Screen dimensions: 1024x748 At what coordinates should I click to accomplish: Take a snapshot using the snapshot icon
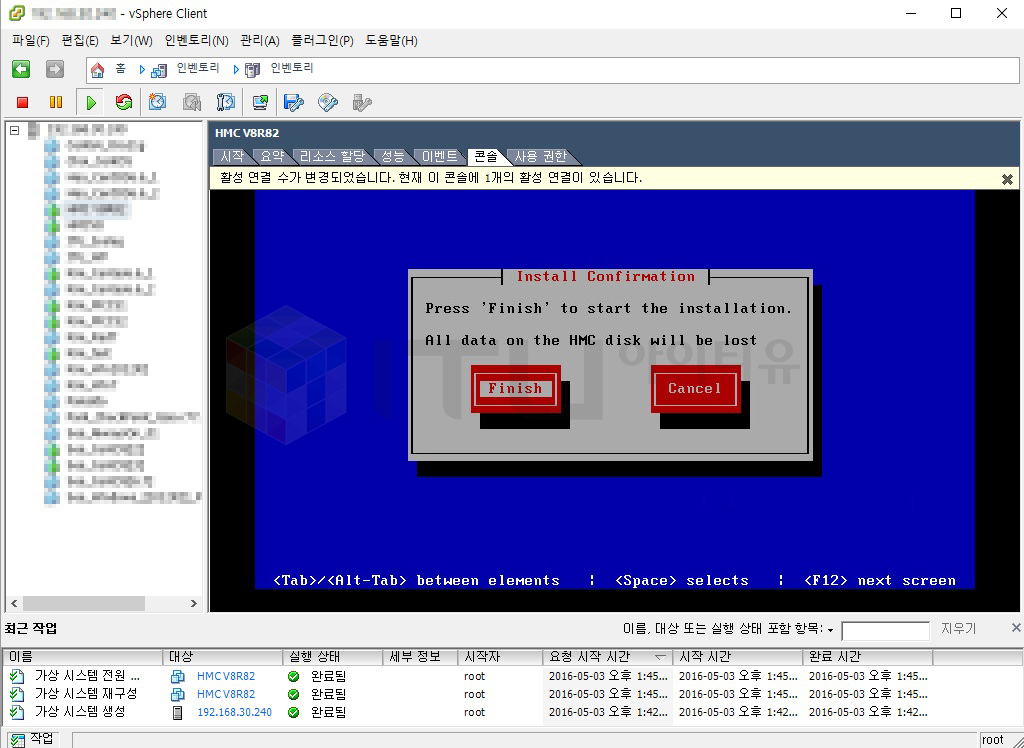[158, 102]
